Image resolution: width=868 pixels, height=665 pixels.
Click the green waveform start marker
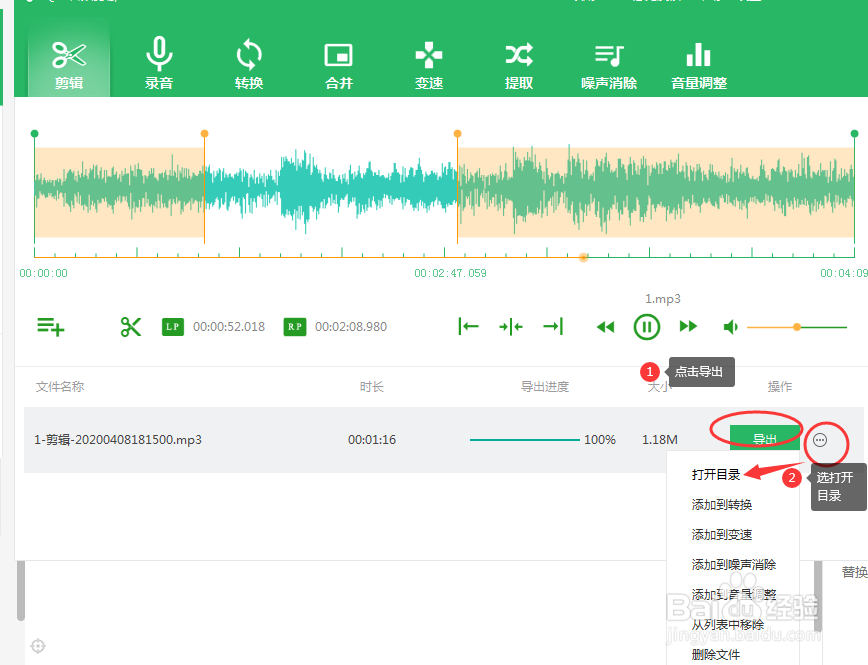tap(34, 133)
